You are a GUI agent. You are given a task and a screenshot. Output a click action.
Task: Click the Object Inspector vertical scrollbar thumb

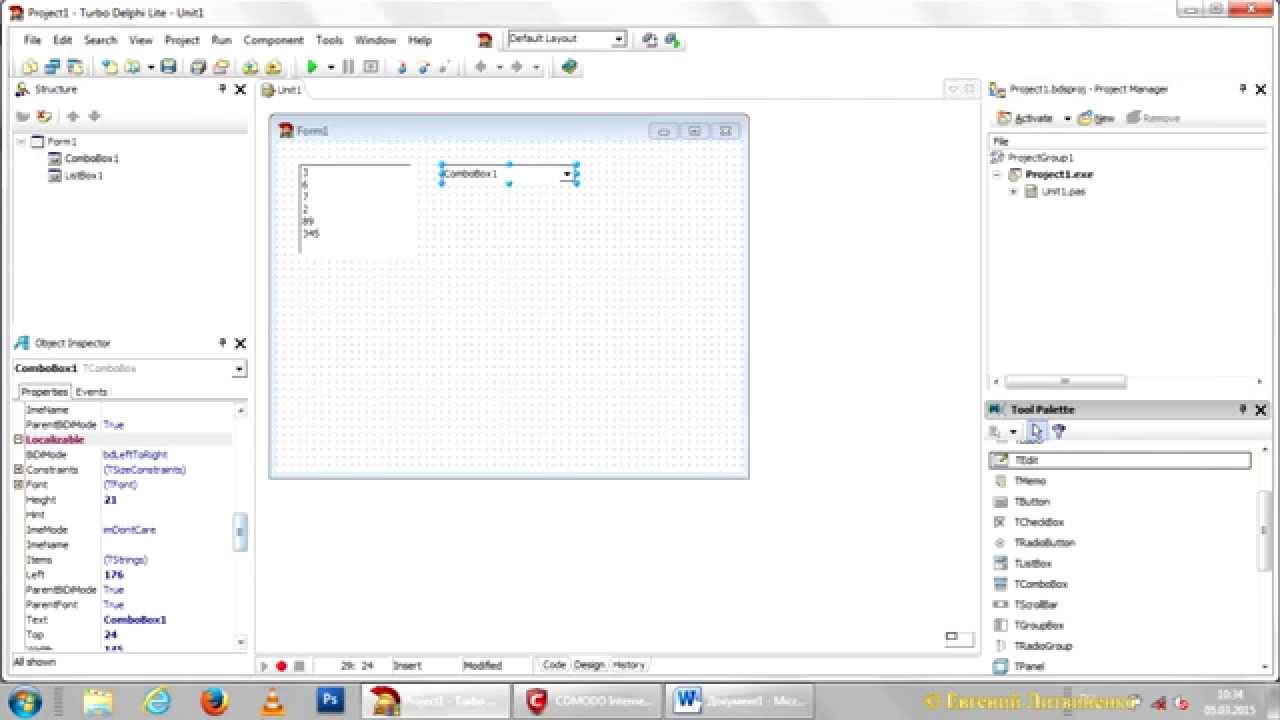[240, 532]
